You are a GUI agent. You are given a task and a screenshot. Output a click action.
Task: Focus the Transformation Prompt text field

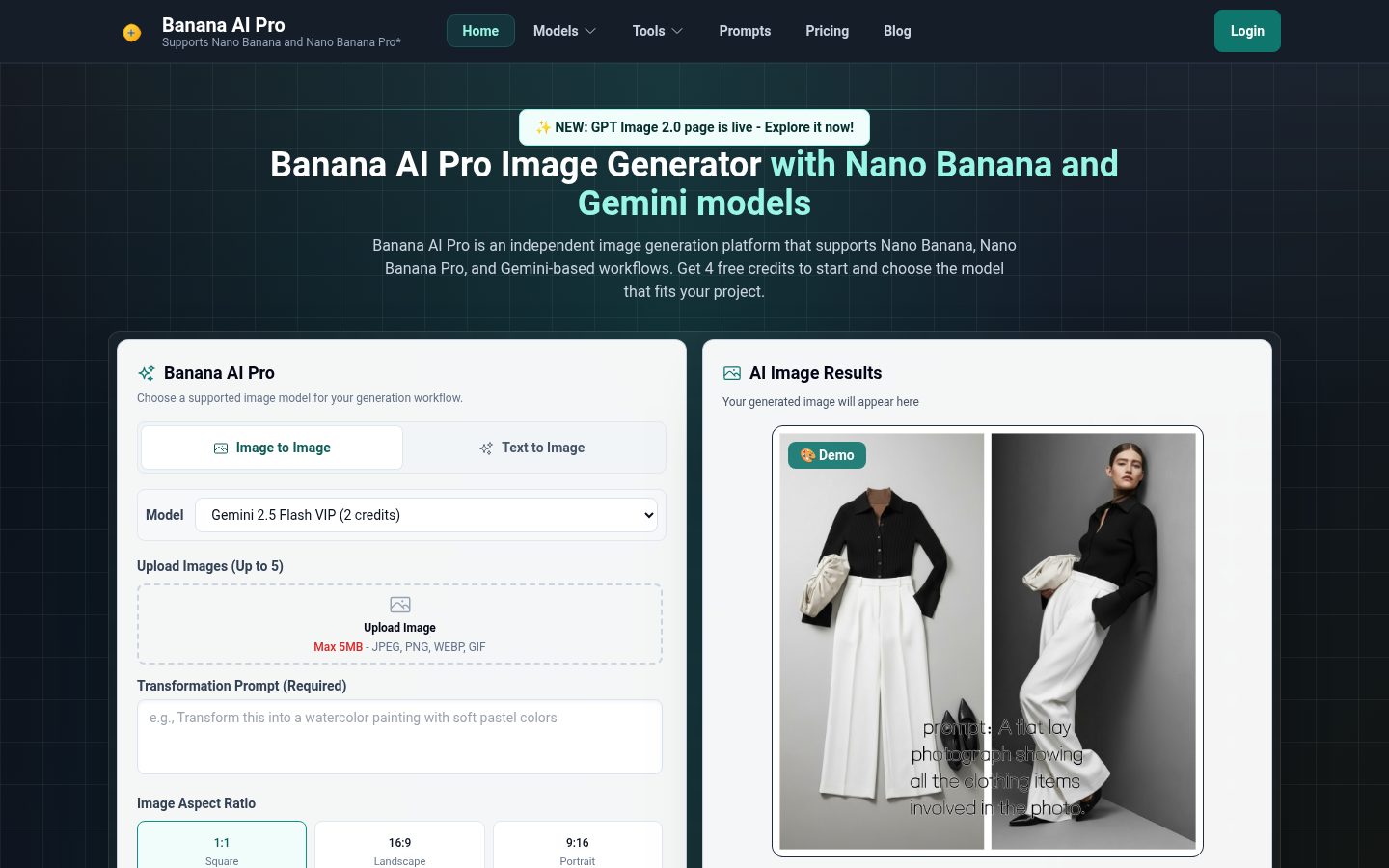399,737
